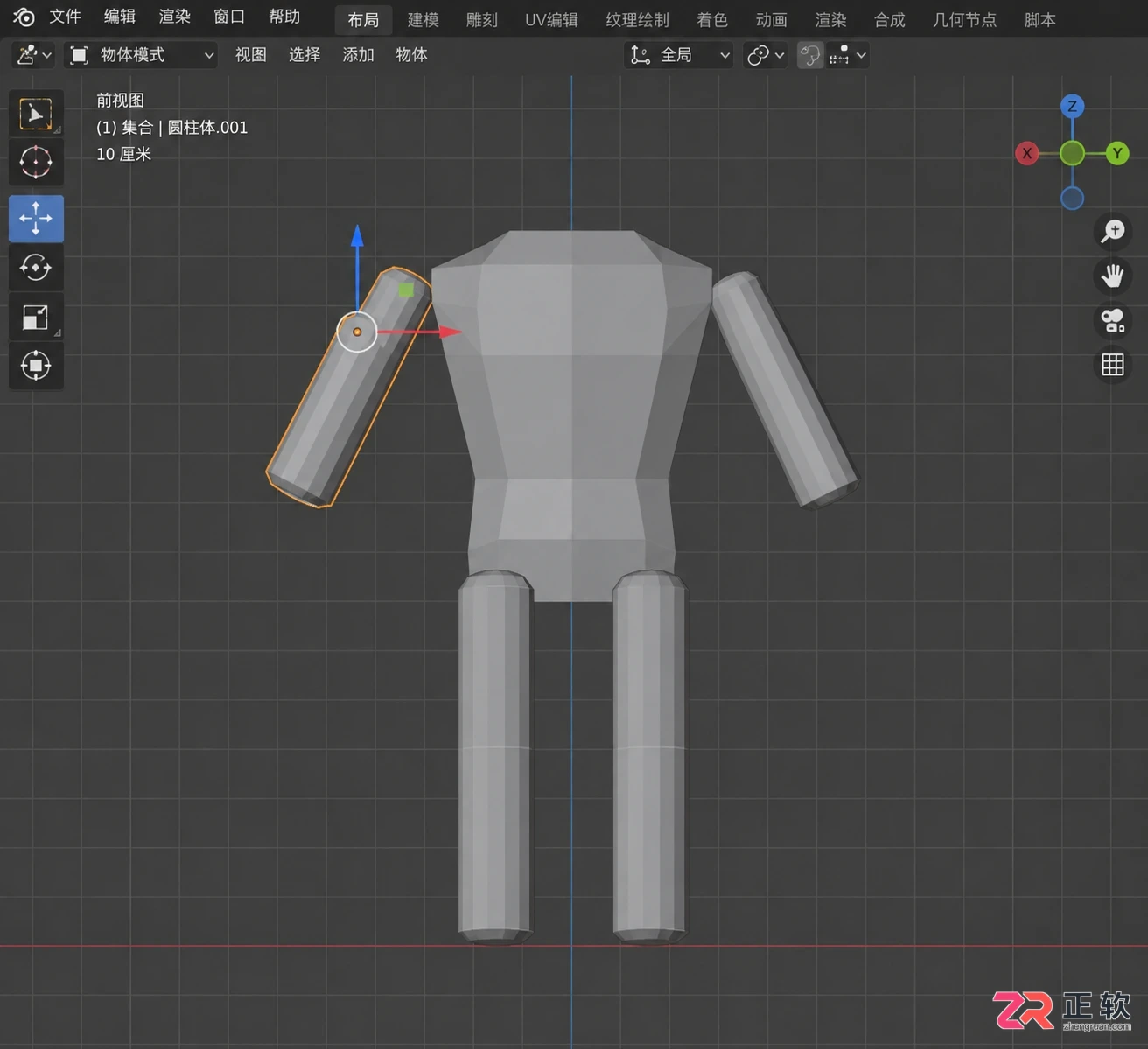The image size is (1148, 1049).
Task: Click the blue Z-axis move arrow
Action: [357, 236]
